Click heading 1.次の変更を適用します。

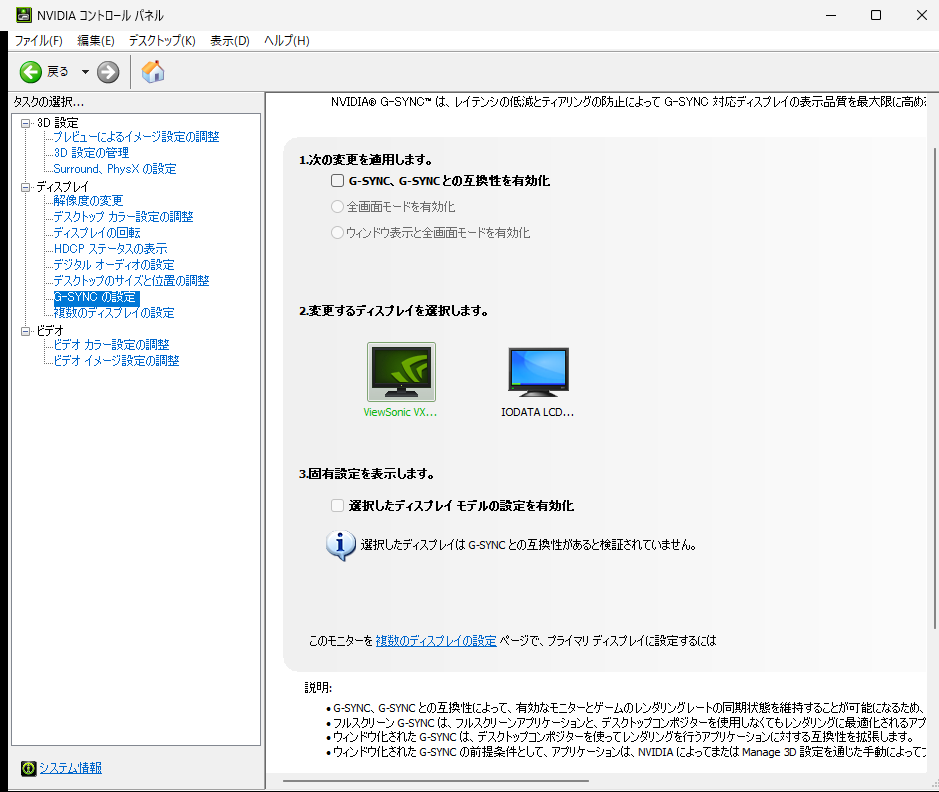(366, 160)
